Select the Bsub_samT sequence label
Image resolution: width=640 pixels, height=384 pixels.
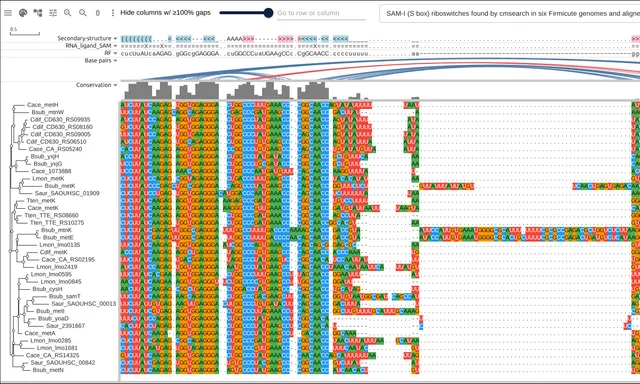(x=64, y=296)
